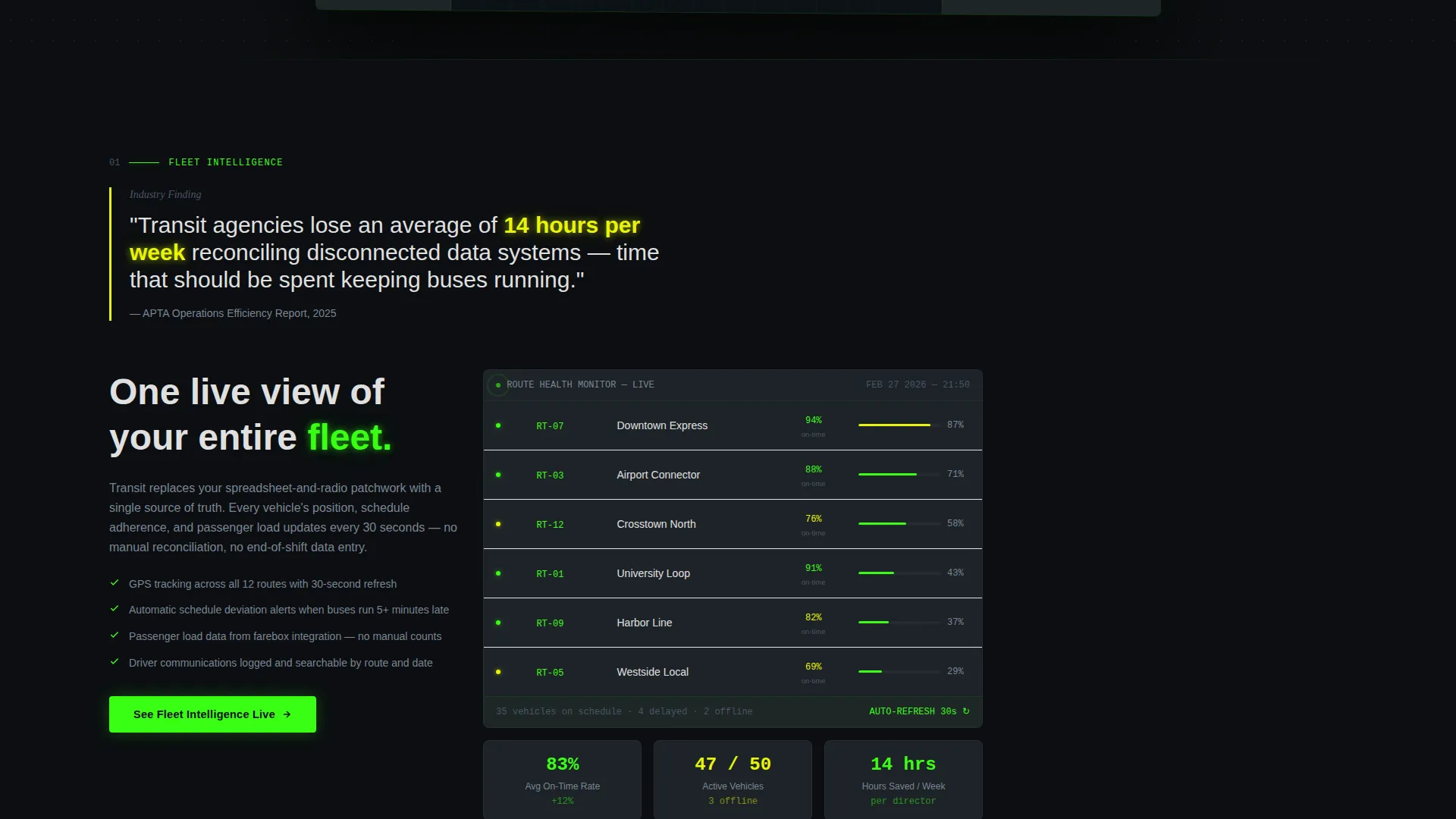The image size is (1456, 819).
Task: Click the highlighted 14 hours per week text
Action: pyautogui.click(x=384, y=238)
